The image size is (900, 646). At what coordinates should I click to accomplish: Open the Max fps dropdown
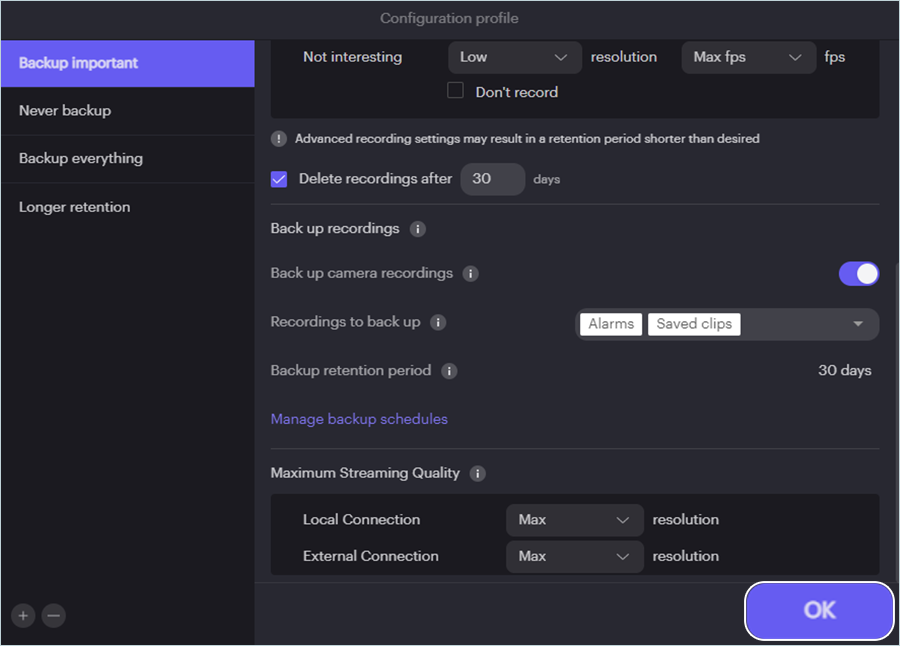coord(748,57)
